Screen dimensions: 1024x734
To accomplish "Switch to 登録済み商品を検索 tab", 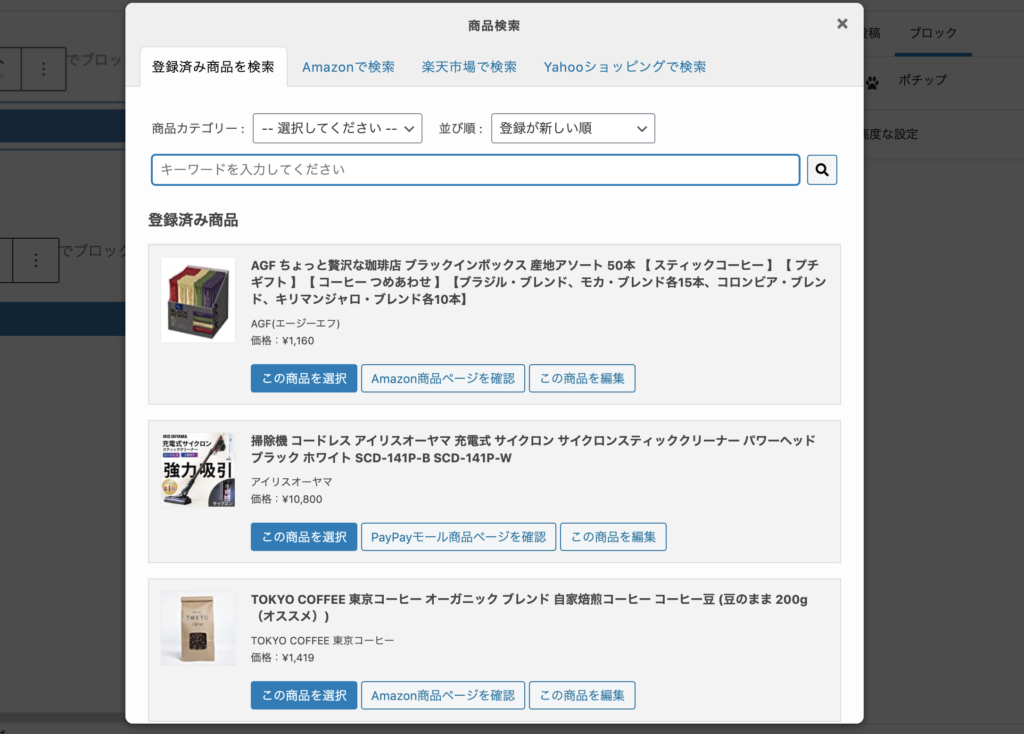I will point(214,67).
